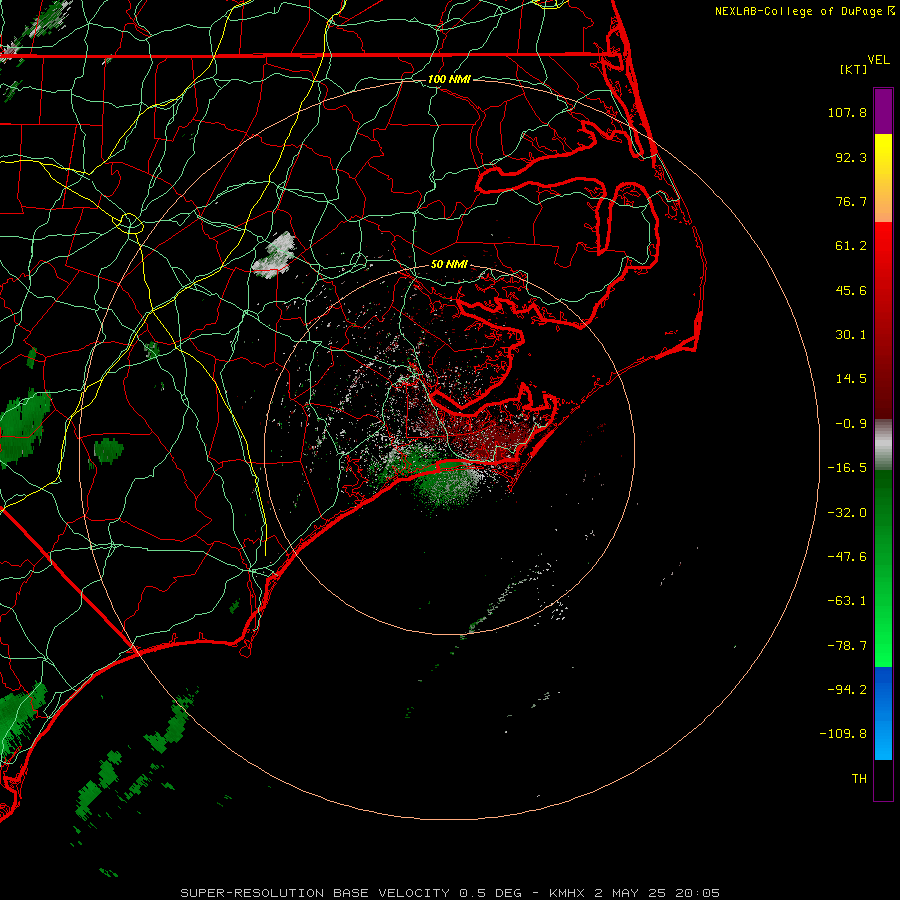Click the purple segment of color bar
The height and width of the screenshot is (900, 900).
coord(883,111)
